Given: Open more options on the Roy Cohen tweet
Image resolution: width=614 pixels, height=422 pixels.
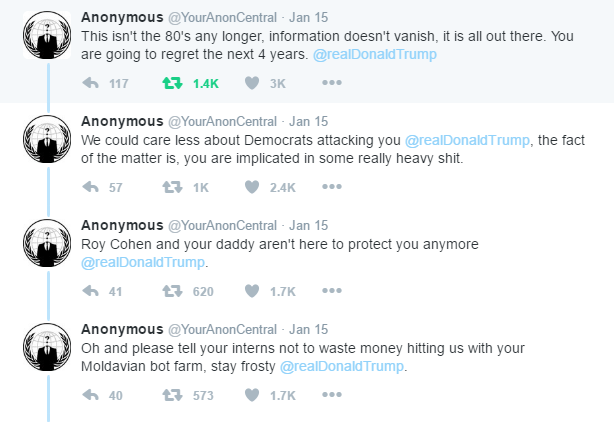Looking at the screenshot, I should click(x=332, y=290).
